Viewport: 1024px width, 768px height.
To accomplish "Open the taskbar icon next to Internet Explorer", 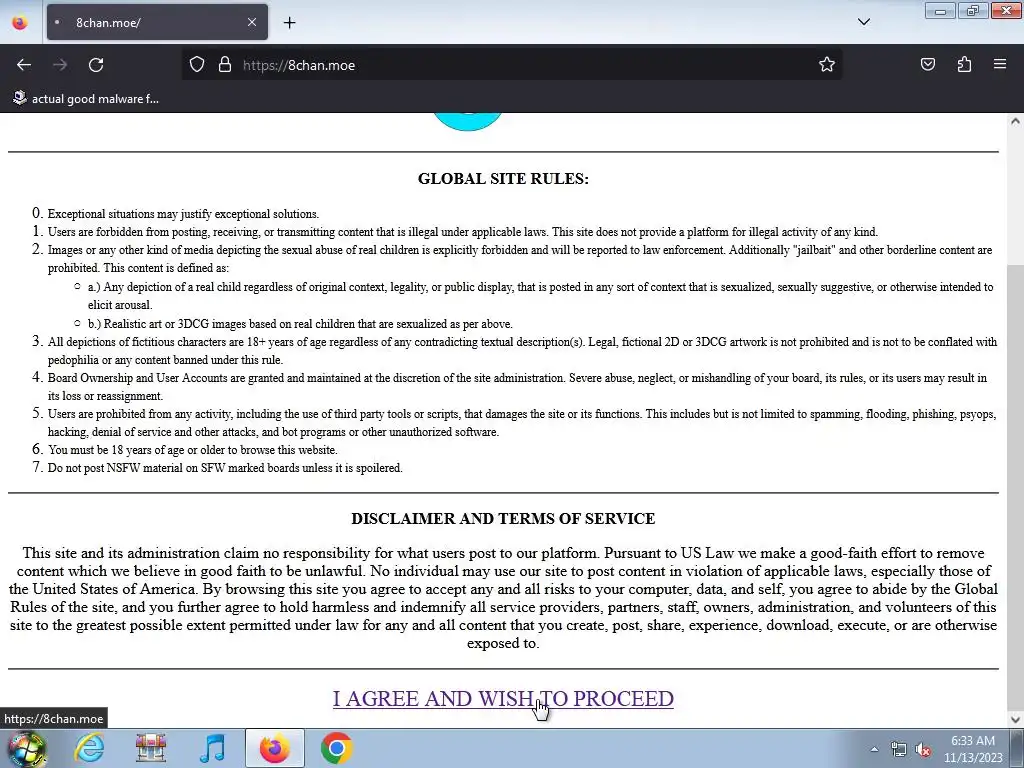I will tap(151, 748).
